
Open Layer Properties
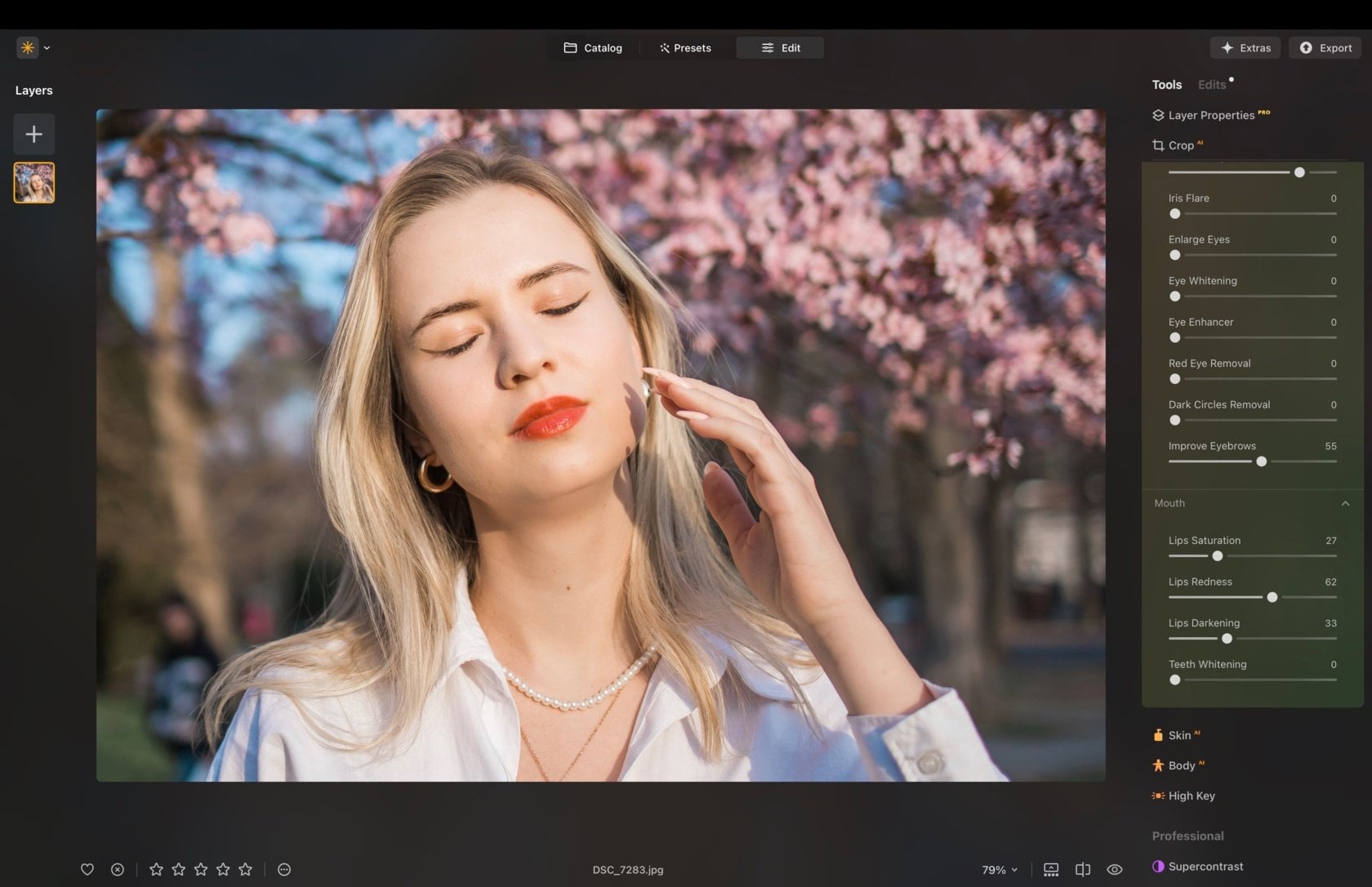coord(1211,114)
